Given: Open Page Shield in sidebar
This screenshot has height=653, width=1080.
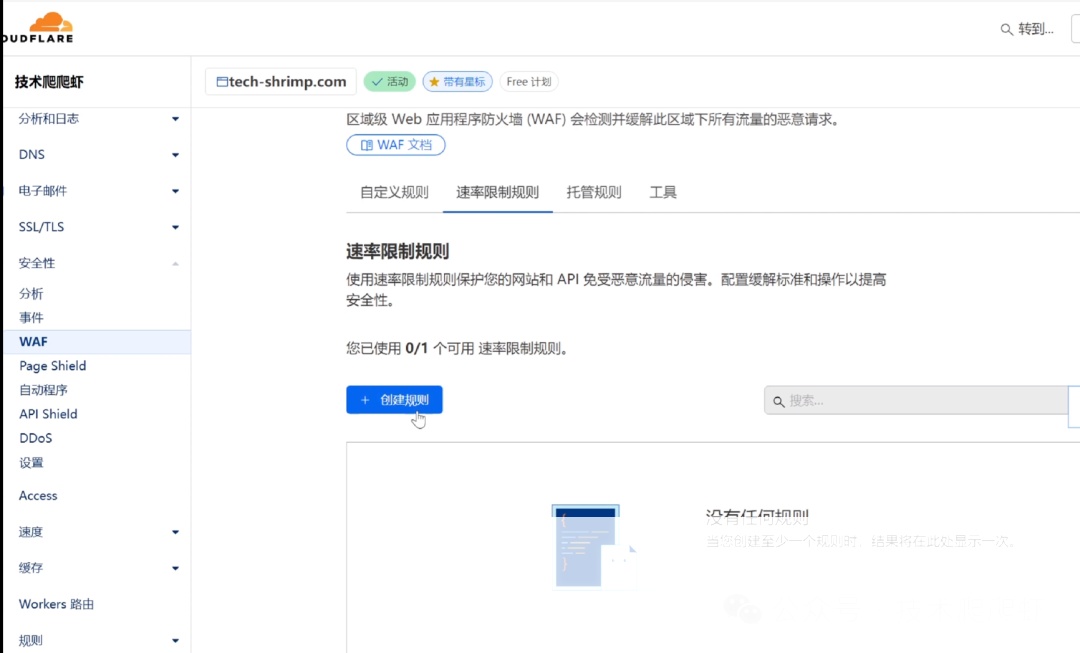Looking at the screenshot, I should coord(52,366).
